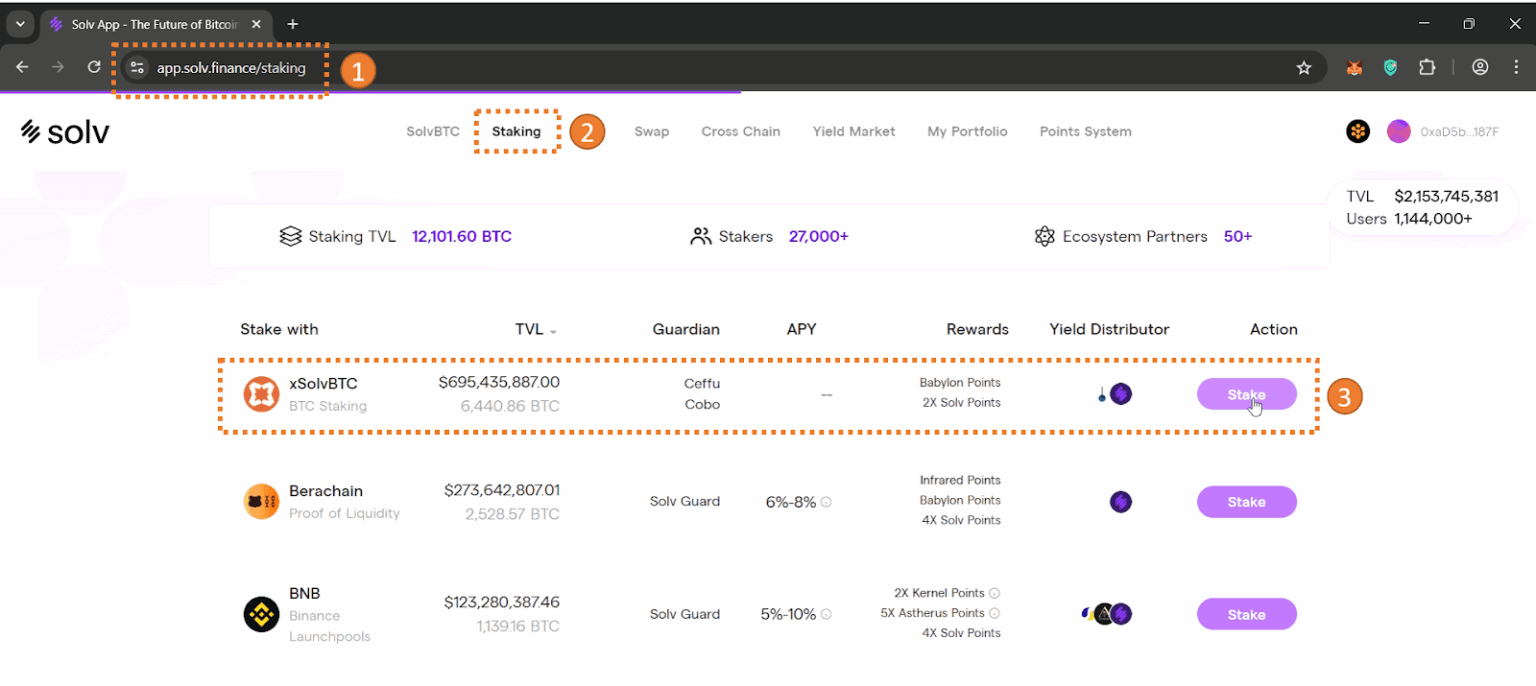Image resolution: width=1536 pixels, height=686 pixels.
Task: Open the tab search chevron in Chrome
Action: 20,24
